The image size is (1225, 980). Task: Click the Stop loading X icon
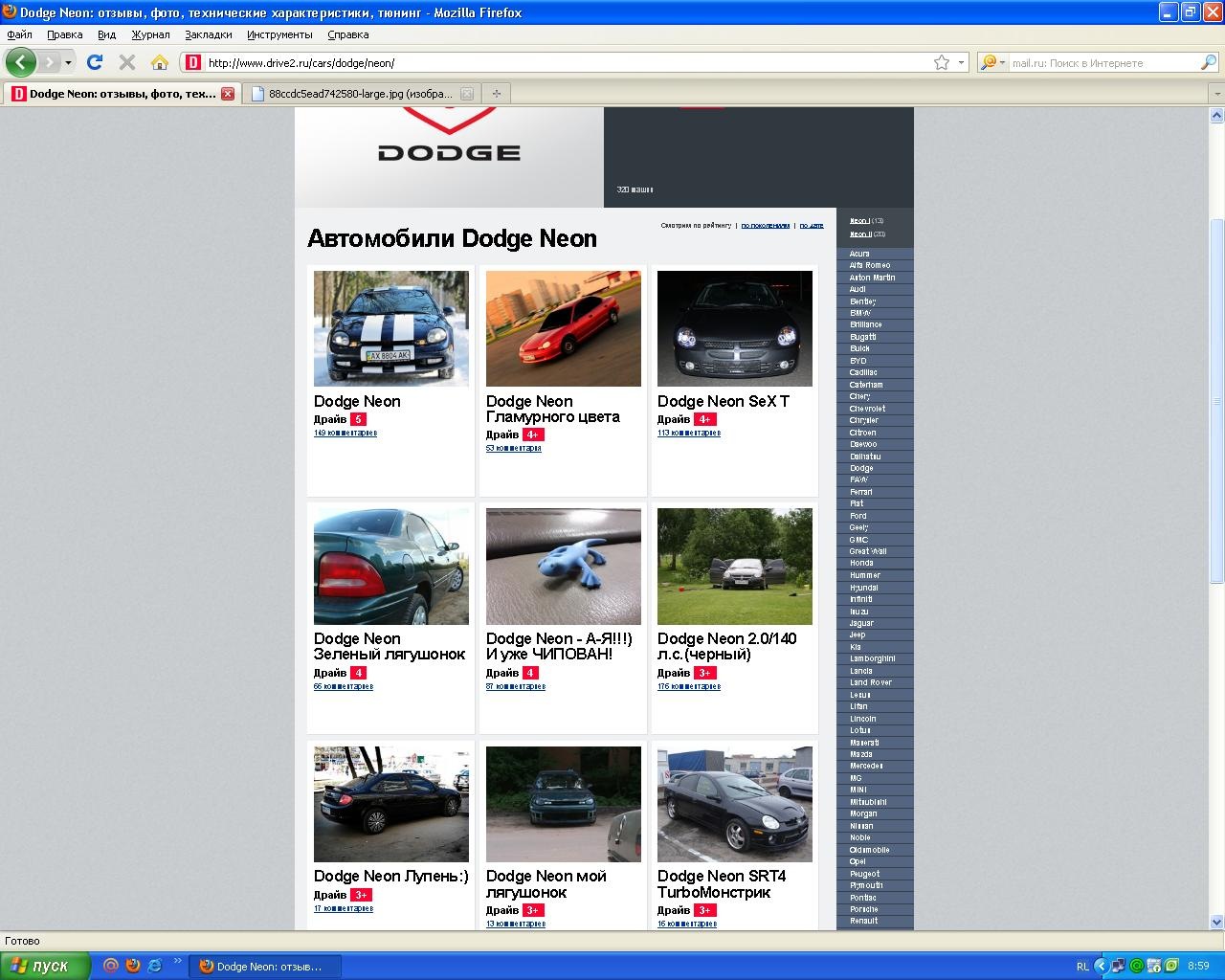pyautogui.click(x=126, y=62)
